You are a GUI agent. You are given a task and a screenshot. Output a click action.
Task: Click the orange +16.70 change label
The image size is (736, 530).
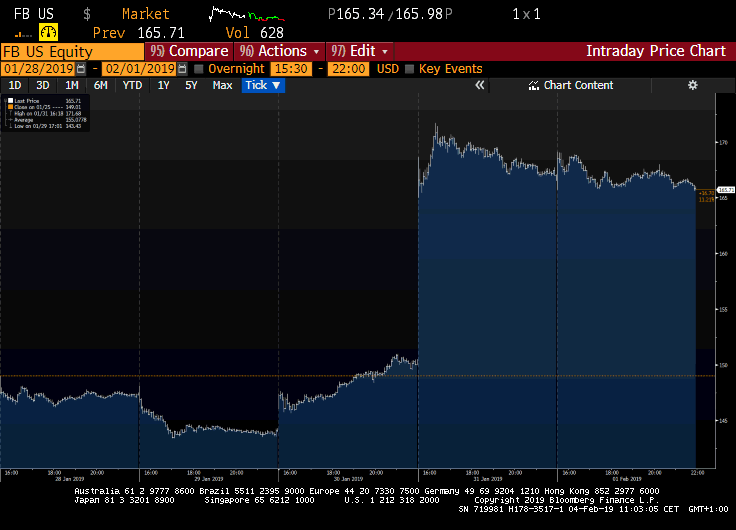[706, 193]
